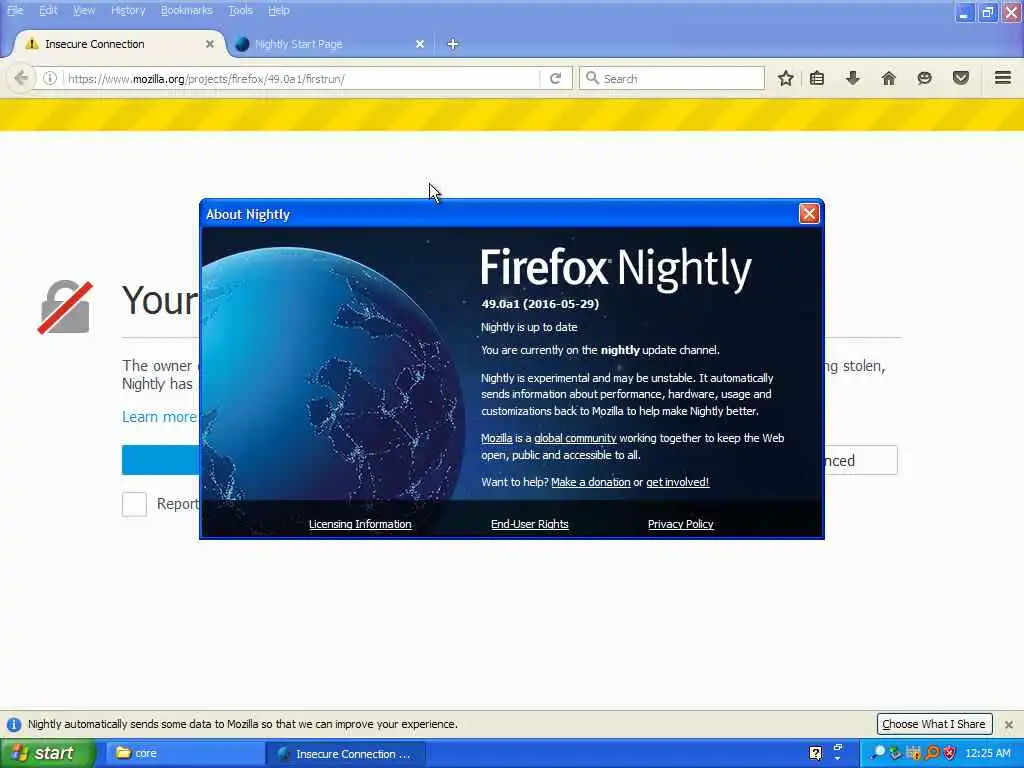Bookmark this page with the star icon
This screenshot has width=1024, height=768.
point(786,78)
